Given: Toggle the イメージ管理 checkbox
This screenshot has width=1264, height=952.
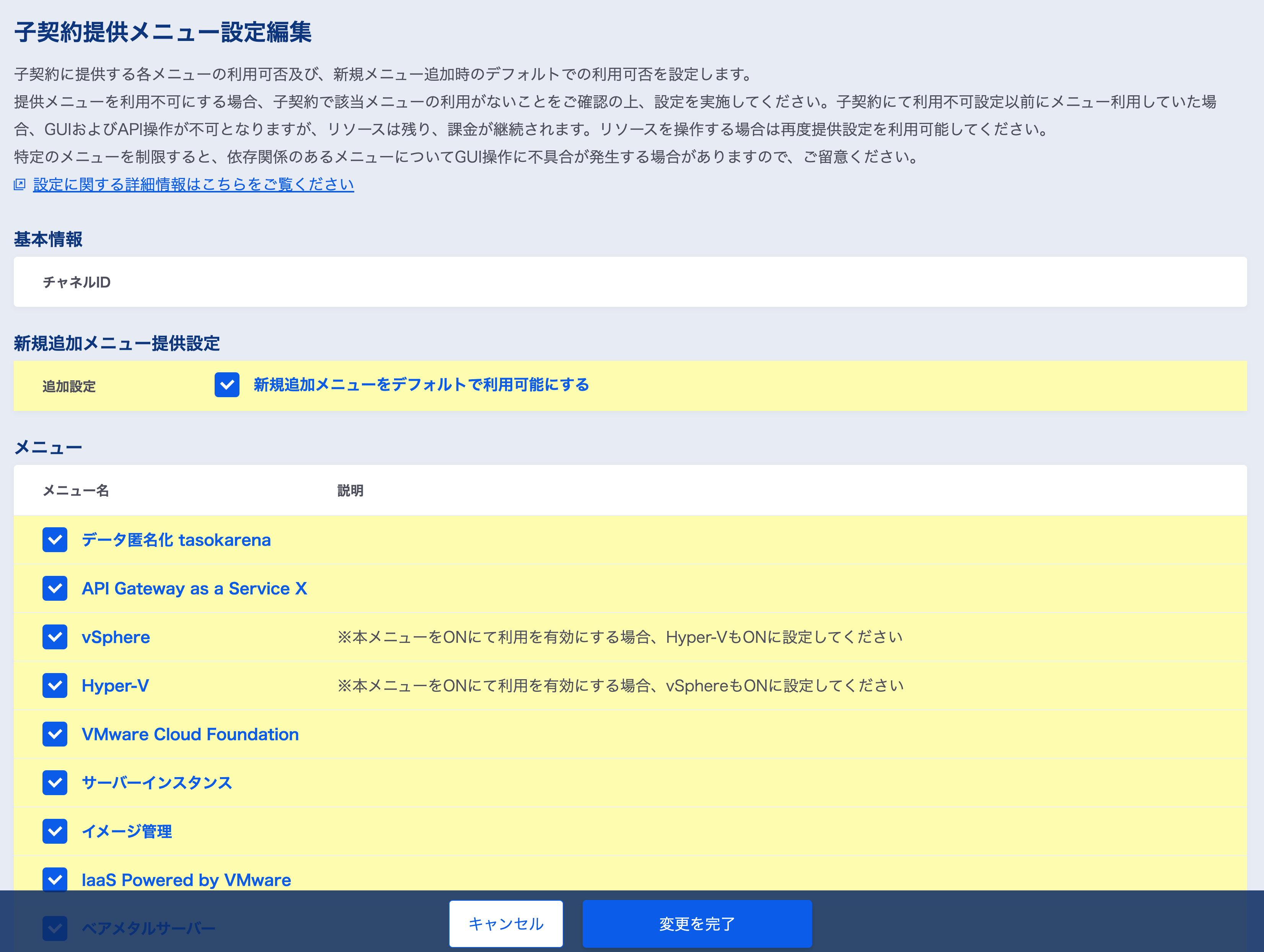Looking at the screenshot, I should coord(55,831).
